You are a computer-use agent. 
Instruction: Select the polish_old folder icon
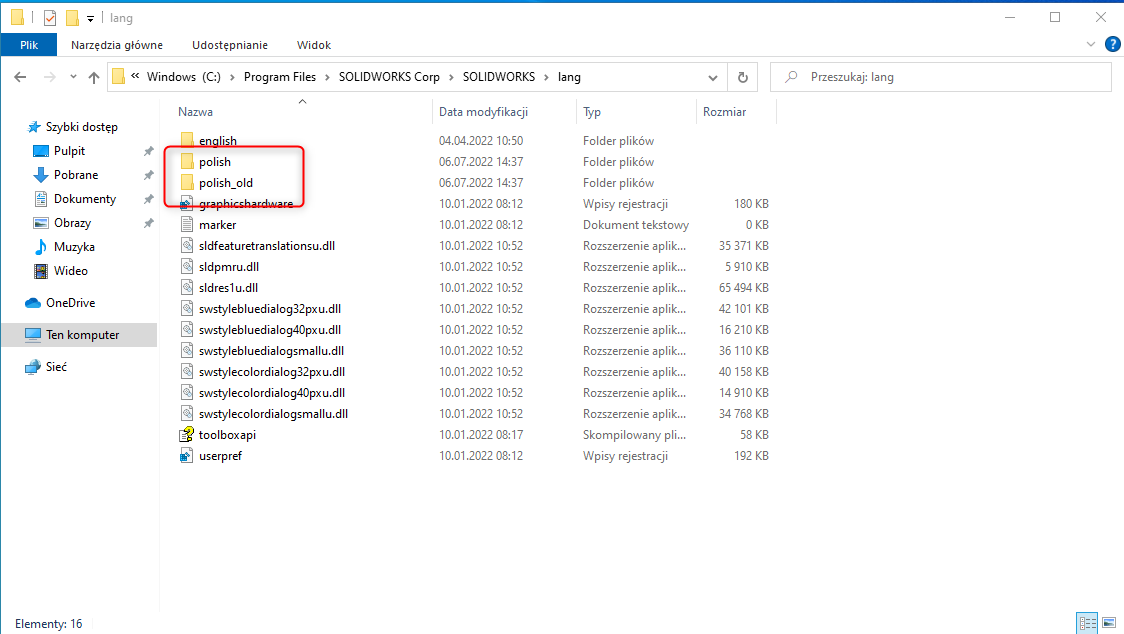pyautogui.click(x=187, y=182)
